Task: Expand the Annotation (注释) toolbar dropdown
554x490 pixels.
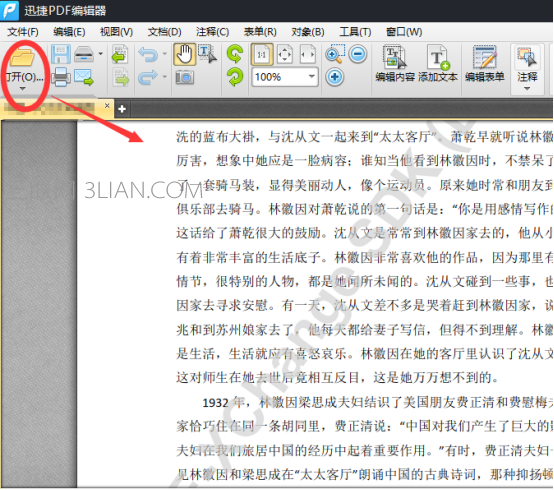Action: [527, 89]
